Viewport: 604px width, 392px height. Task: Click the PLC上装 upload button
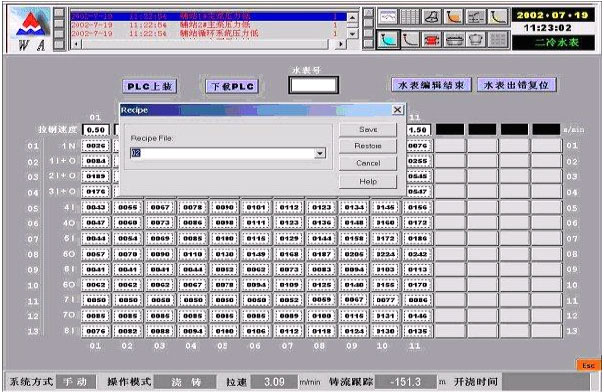pyautogui.click(x=149, y=86)
